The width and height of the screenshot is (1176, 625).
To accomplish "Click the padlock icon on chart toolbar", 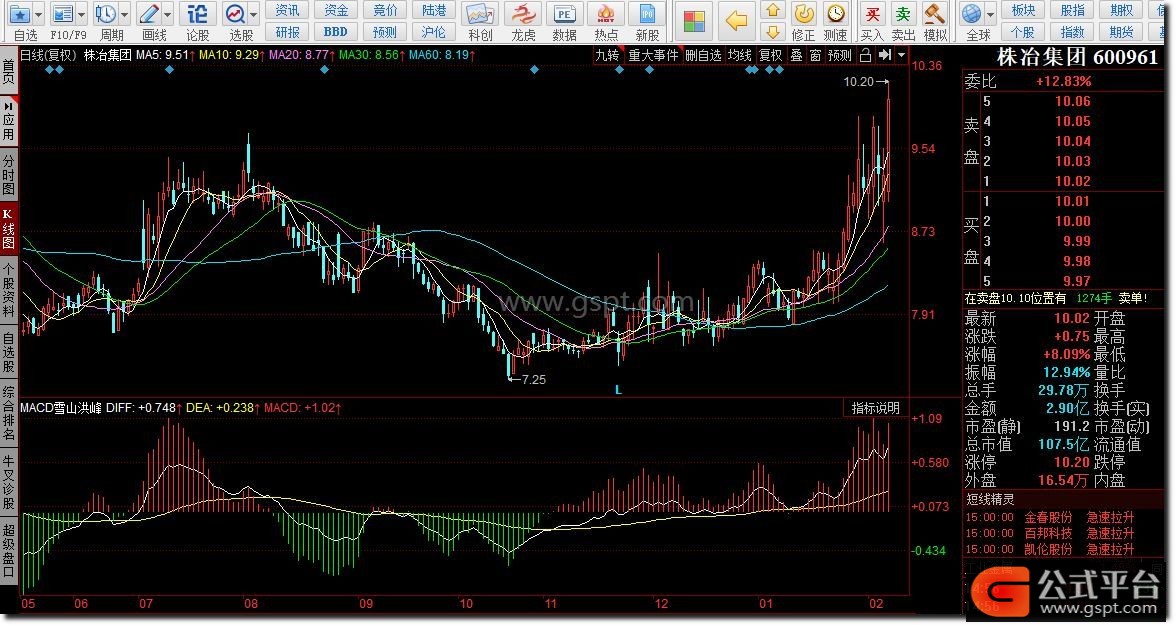I will (x=866, y=55).
